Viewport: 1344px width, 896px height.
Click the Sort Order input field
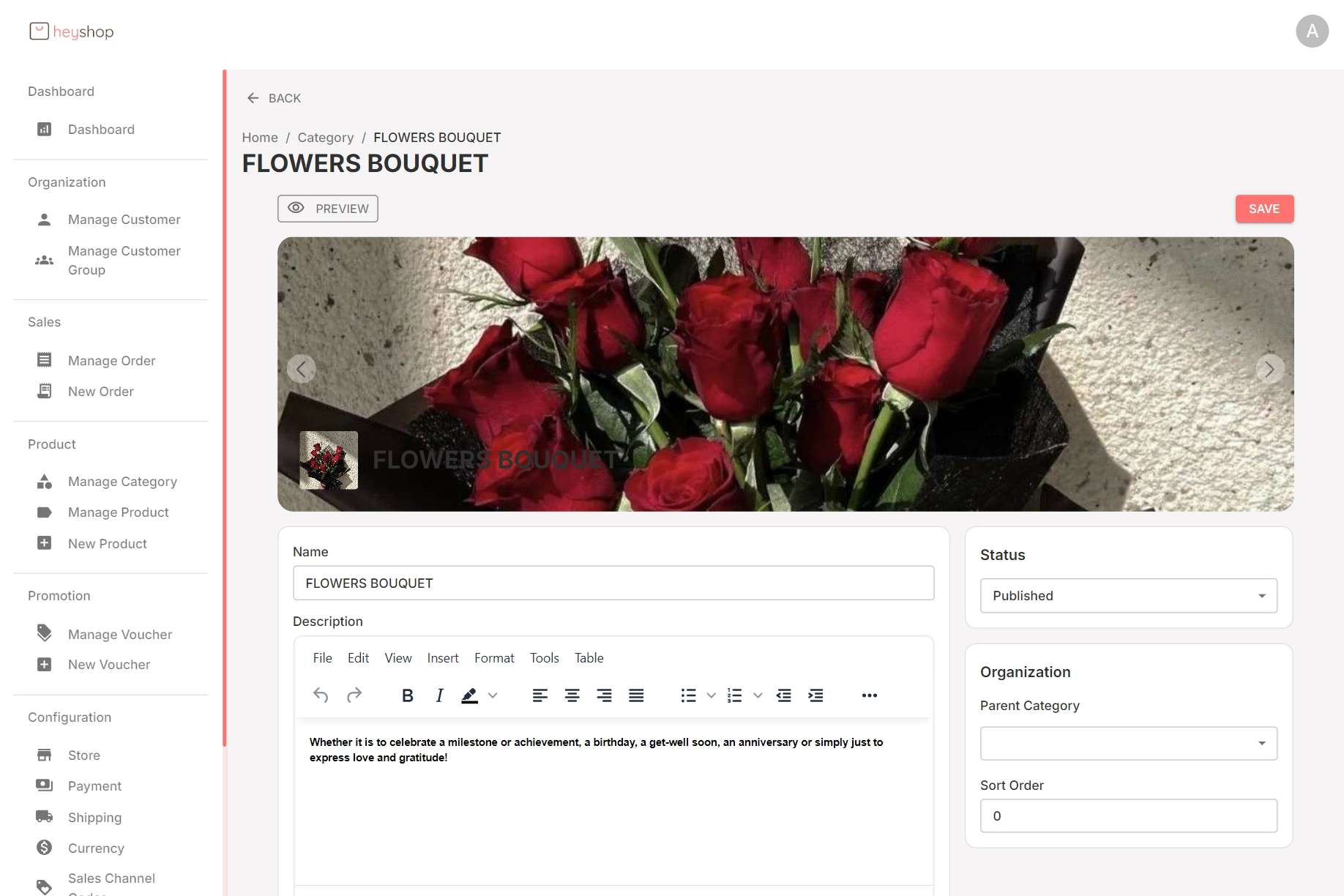coord(1128,815)
